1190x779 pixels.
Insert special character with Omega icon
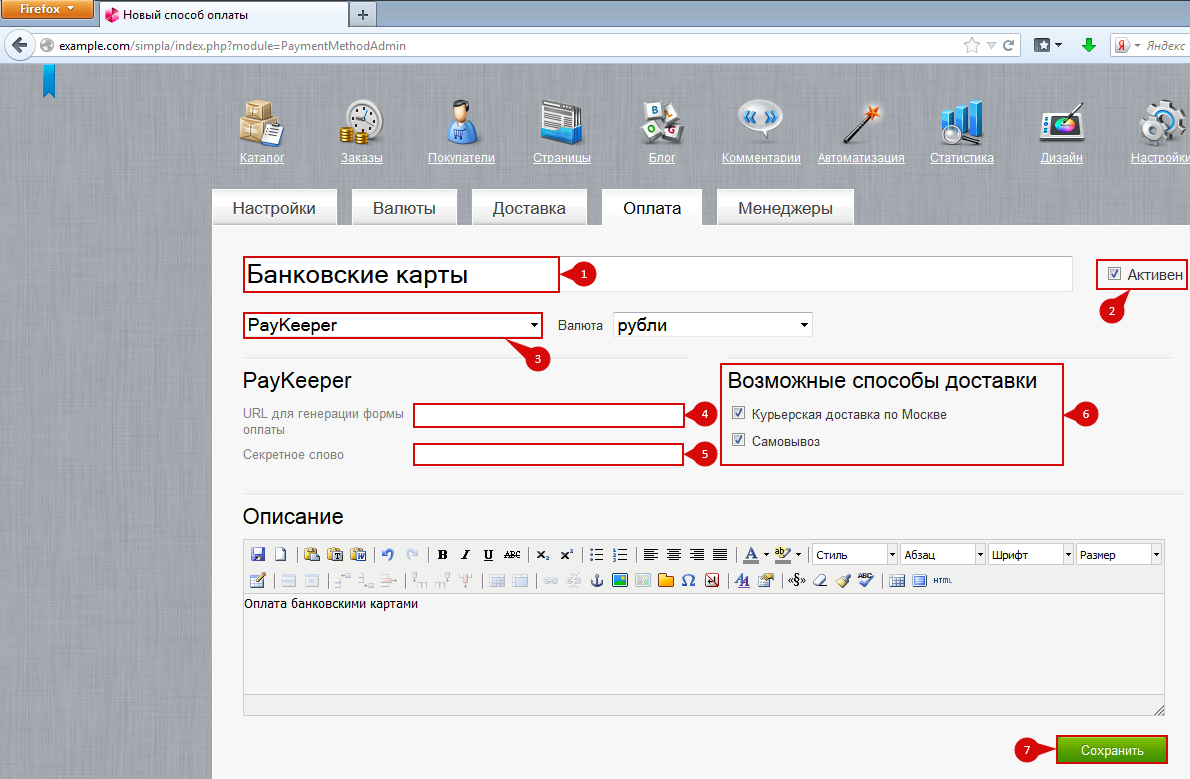688,581
